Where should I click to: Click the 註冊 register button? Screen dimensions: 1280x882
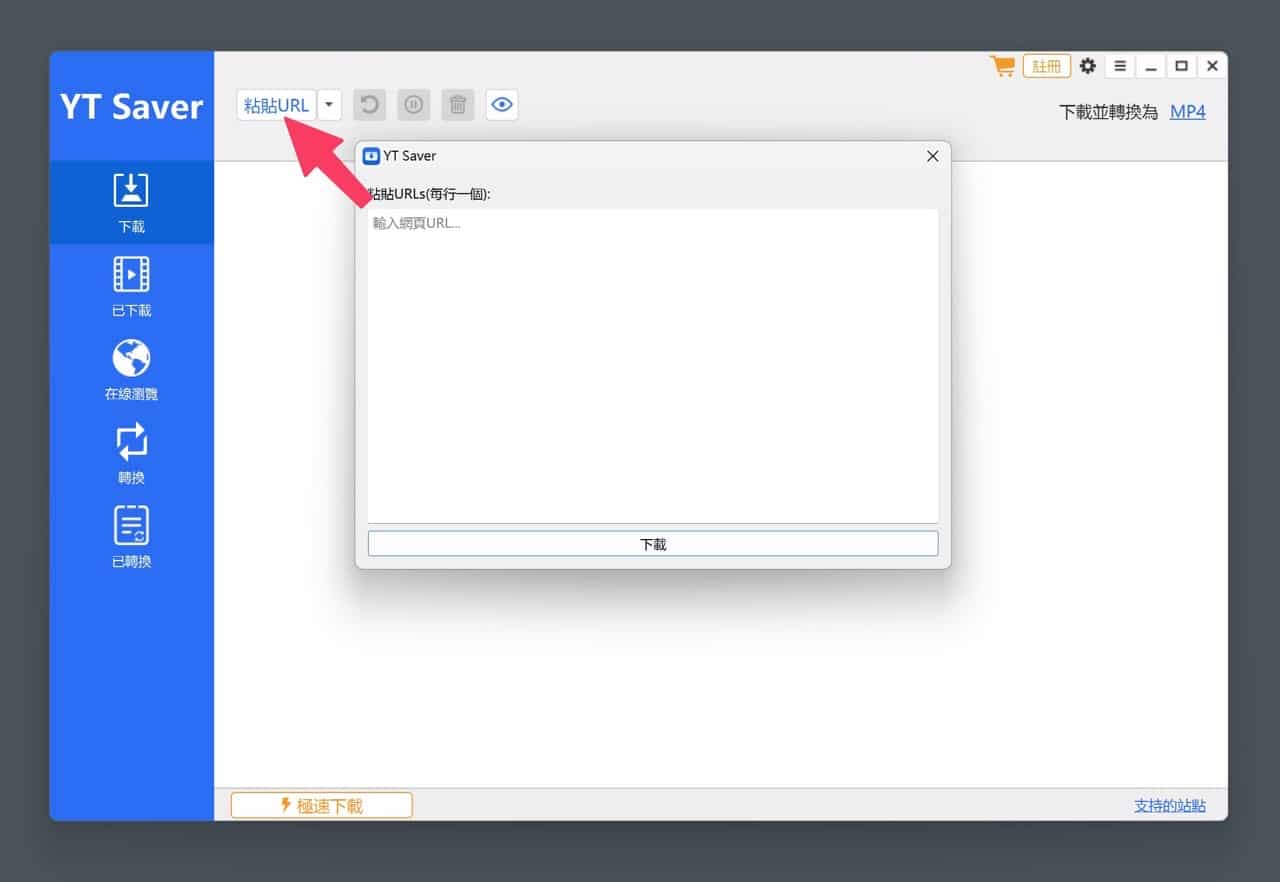point(1047,66)
